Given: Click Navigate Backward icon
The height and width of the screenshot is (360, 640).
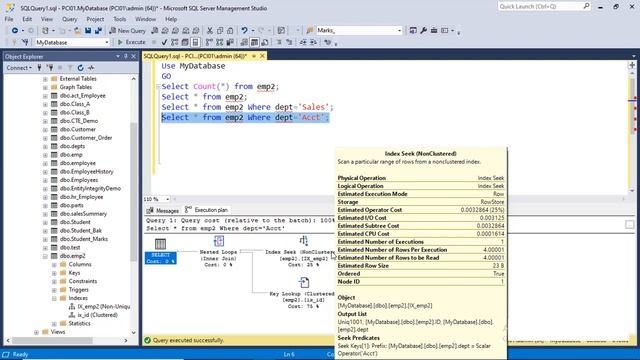Looking at the screenshot, I should [x=15, y=31].
